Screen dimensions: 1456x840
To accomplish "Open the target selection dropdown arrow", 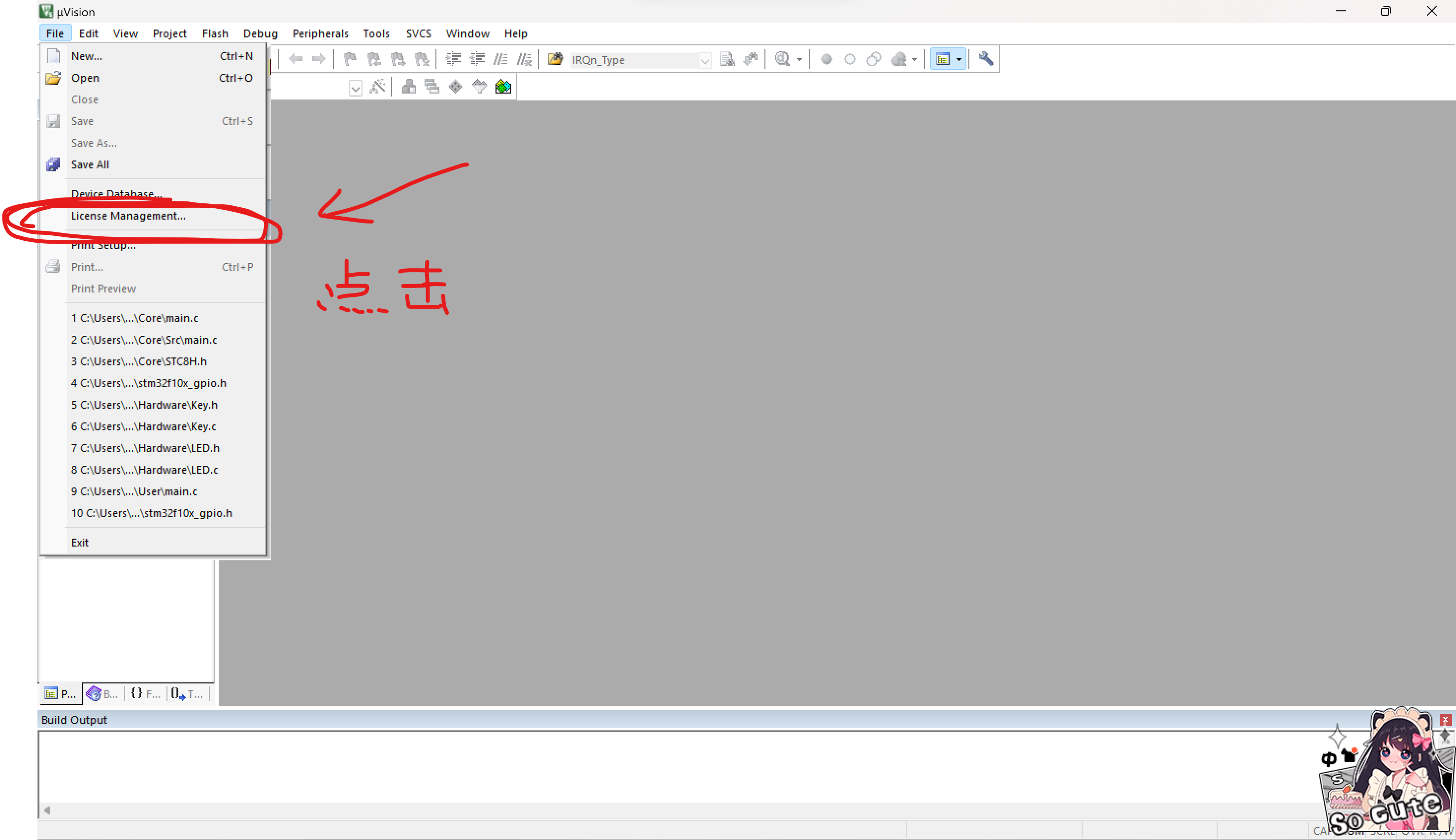I will pyautogui.click(x=355, y=88).
